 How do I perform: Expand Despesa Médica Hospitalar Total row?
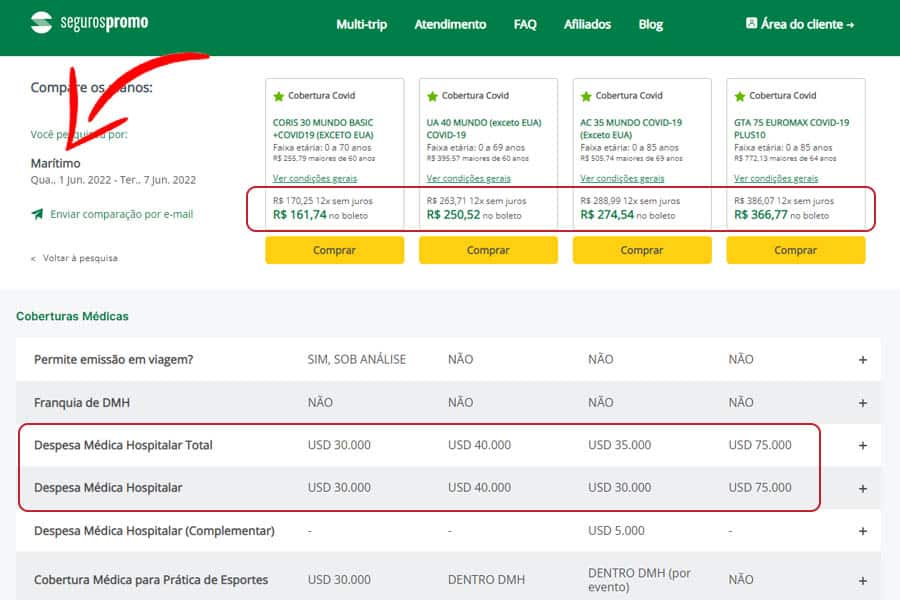coord(863,446)
